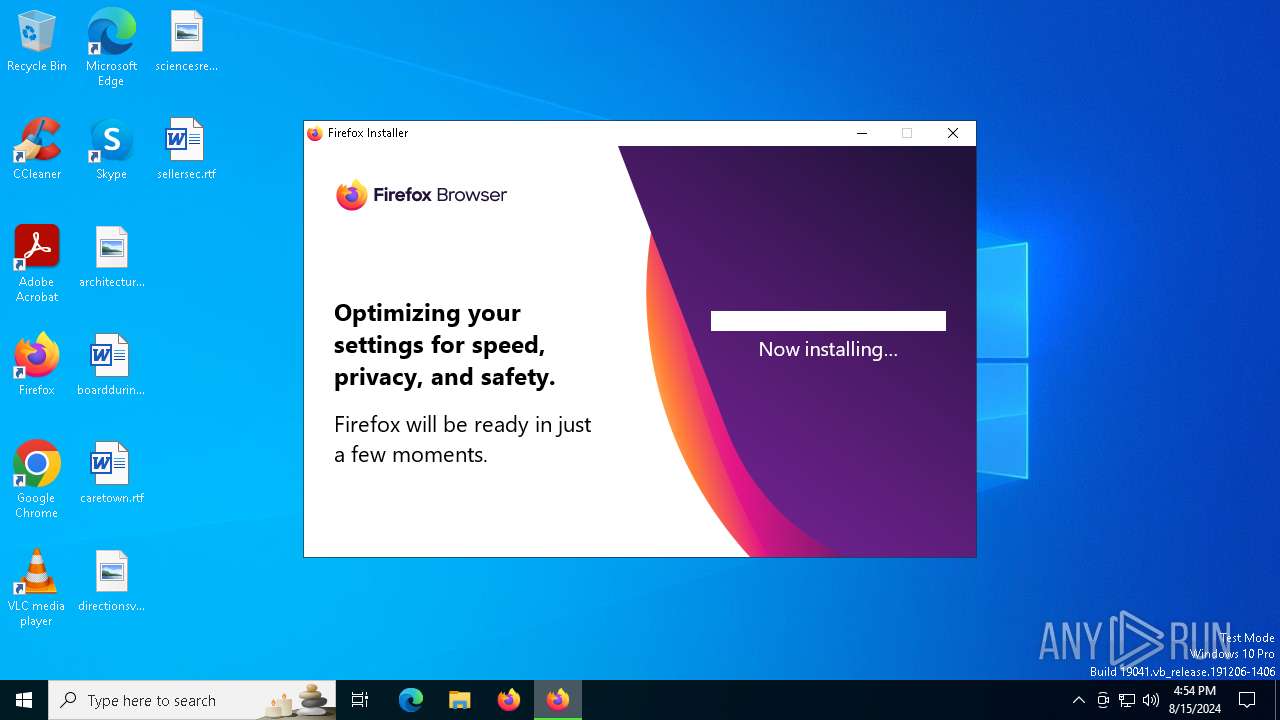Open the notification center icon

[1247, 700]
